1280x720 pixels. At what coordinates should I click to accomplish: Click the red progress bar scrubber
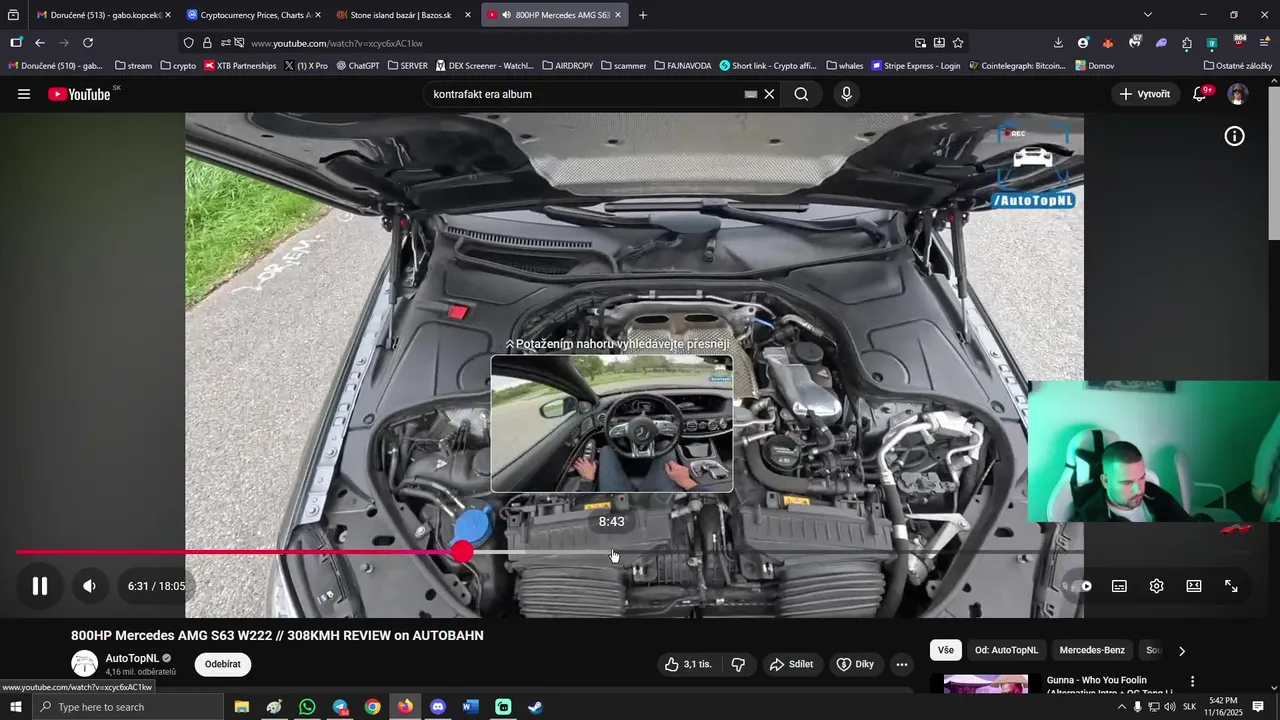[x=462, y=551]
